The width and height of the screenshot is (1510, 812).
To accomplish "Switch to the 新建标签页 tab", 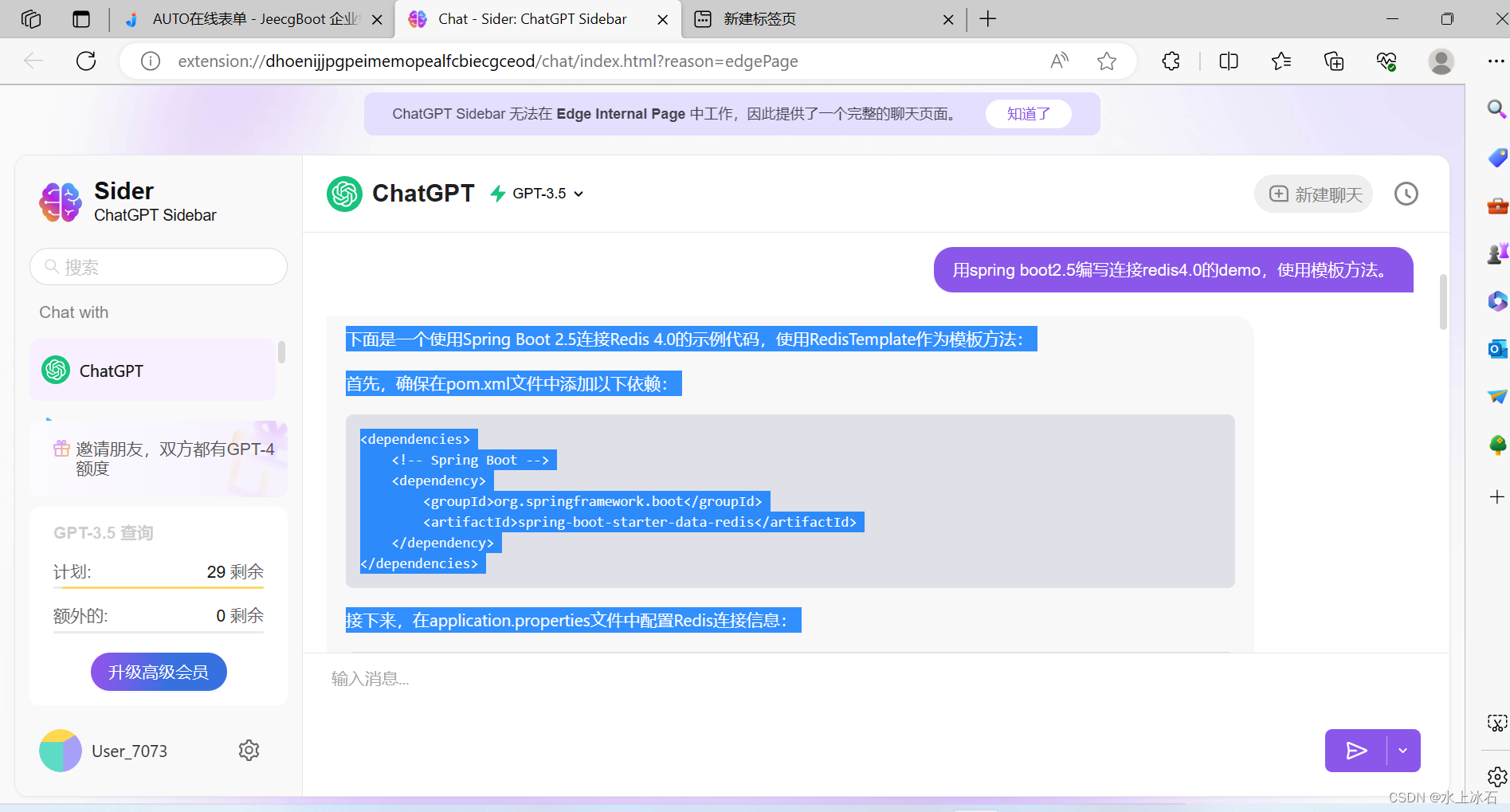I will 823,19.
